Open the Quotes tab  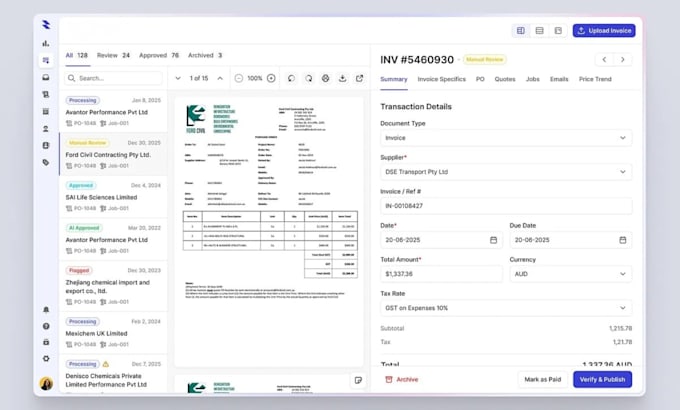tap(505, 79)
